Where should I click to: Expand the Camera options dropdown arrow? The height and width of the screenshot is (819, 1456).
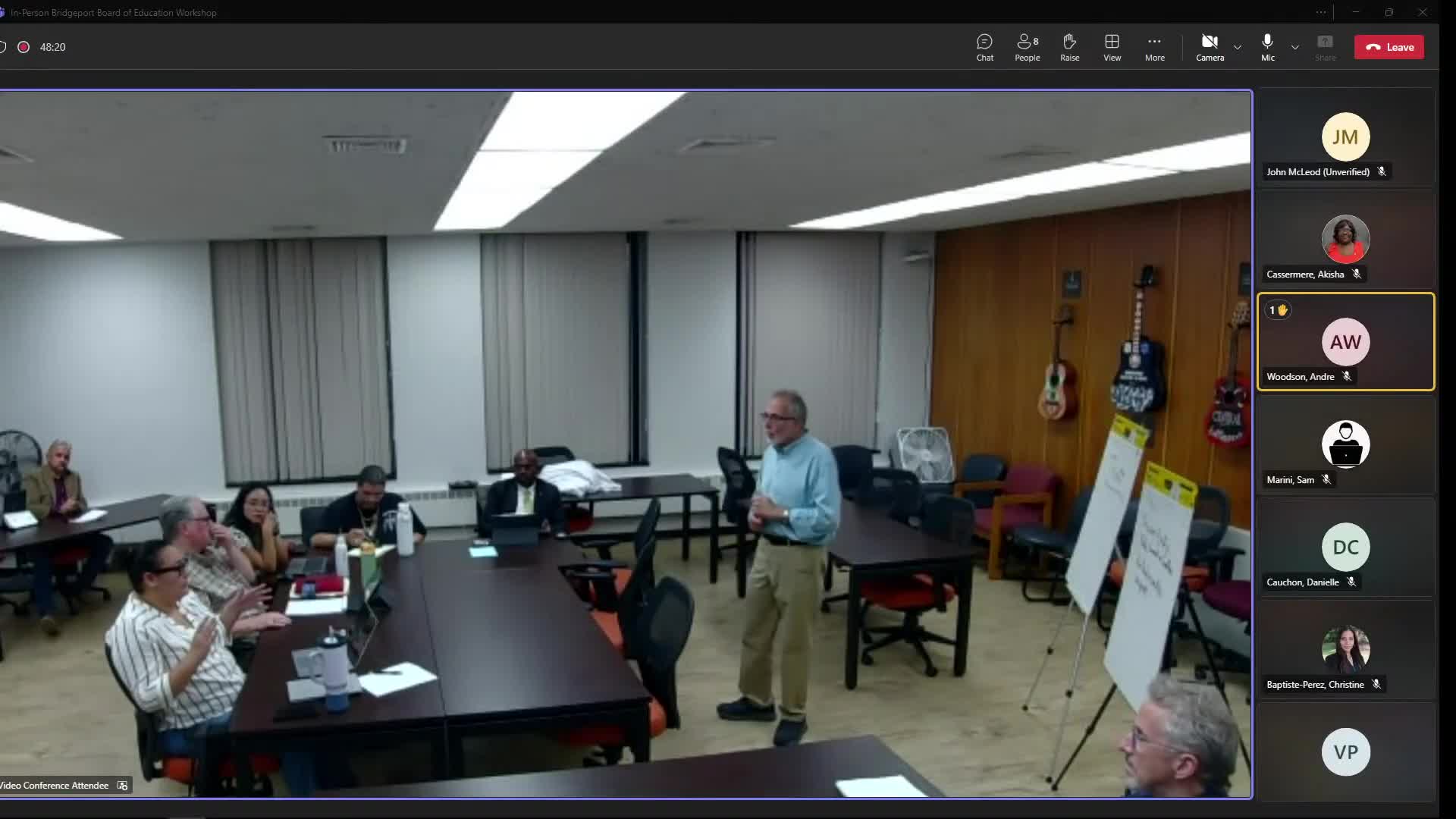tap(1238, 47)
